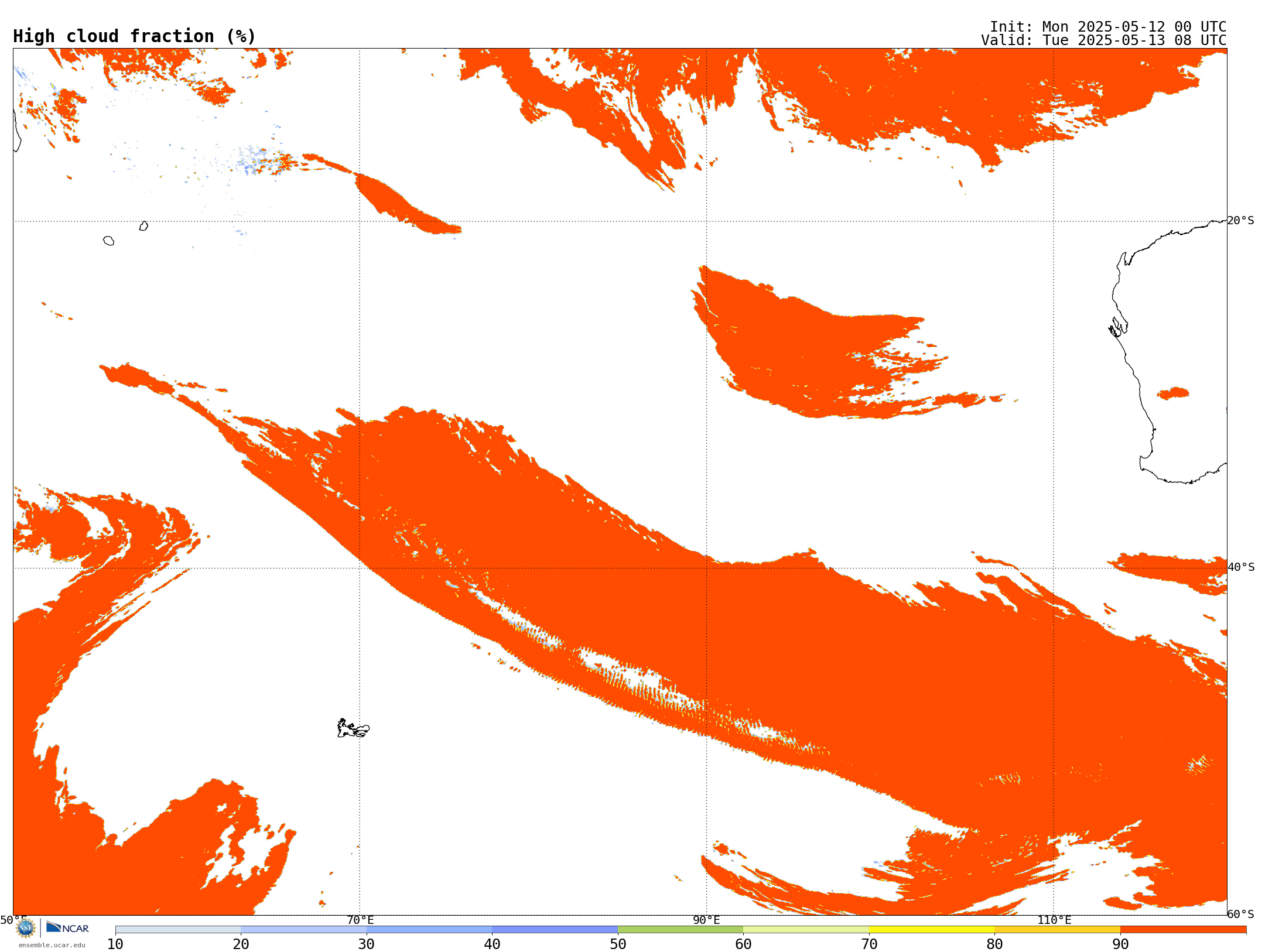Image resolution: width=1265 pixels, height=952 pixels.
Task: Click the 40-50 periwinkle colorbar segment
Action: click(x=555, y=930)
